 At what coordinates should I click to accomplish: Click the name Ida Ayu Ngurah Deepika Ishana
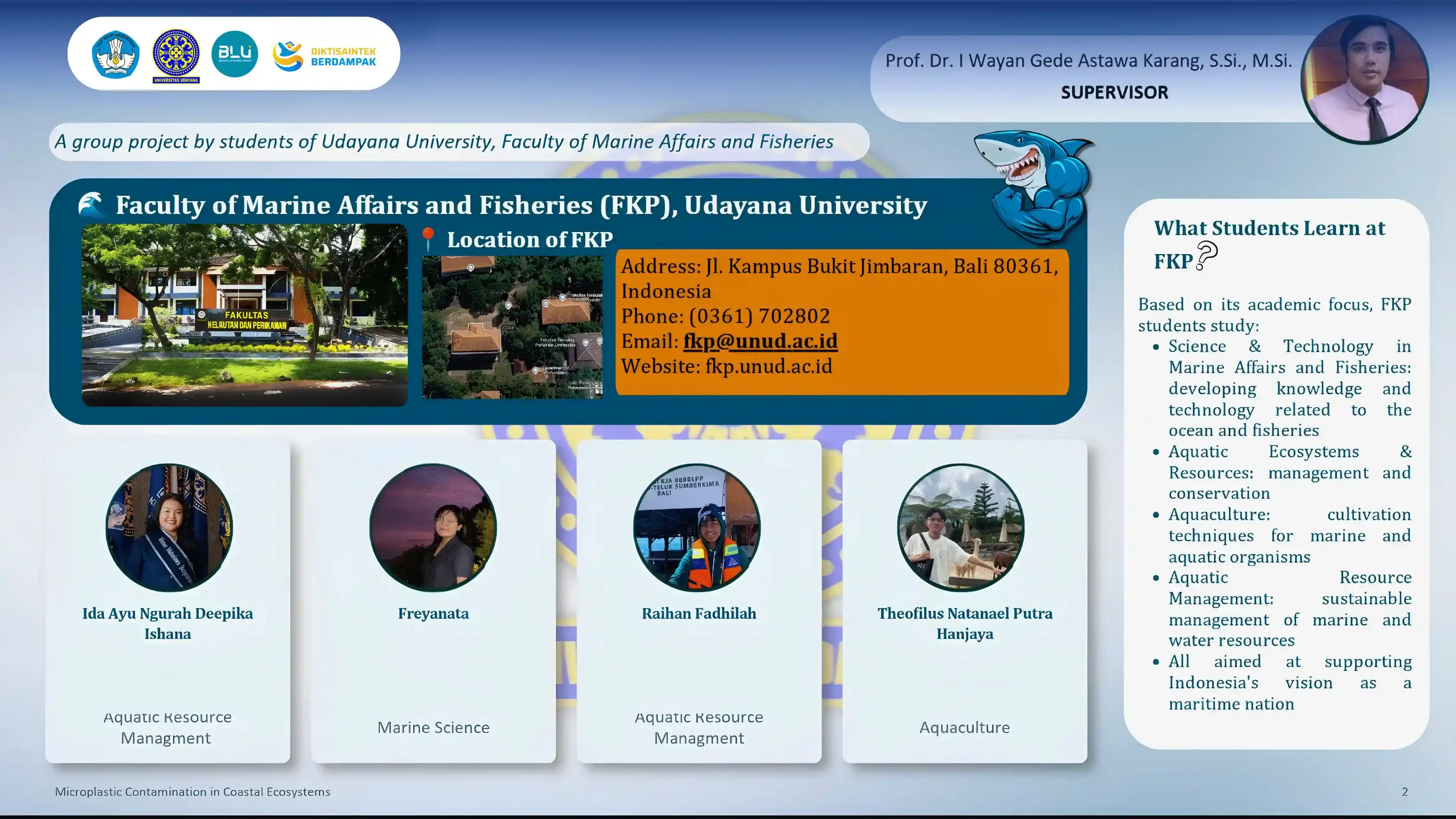(168, 624)
